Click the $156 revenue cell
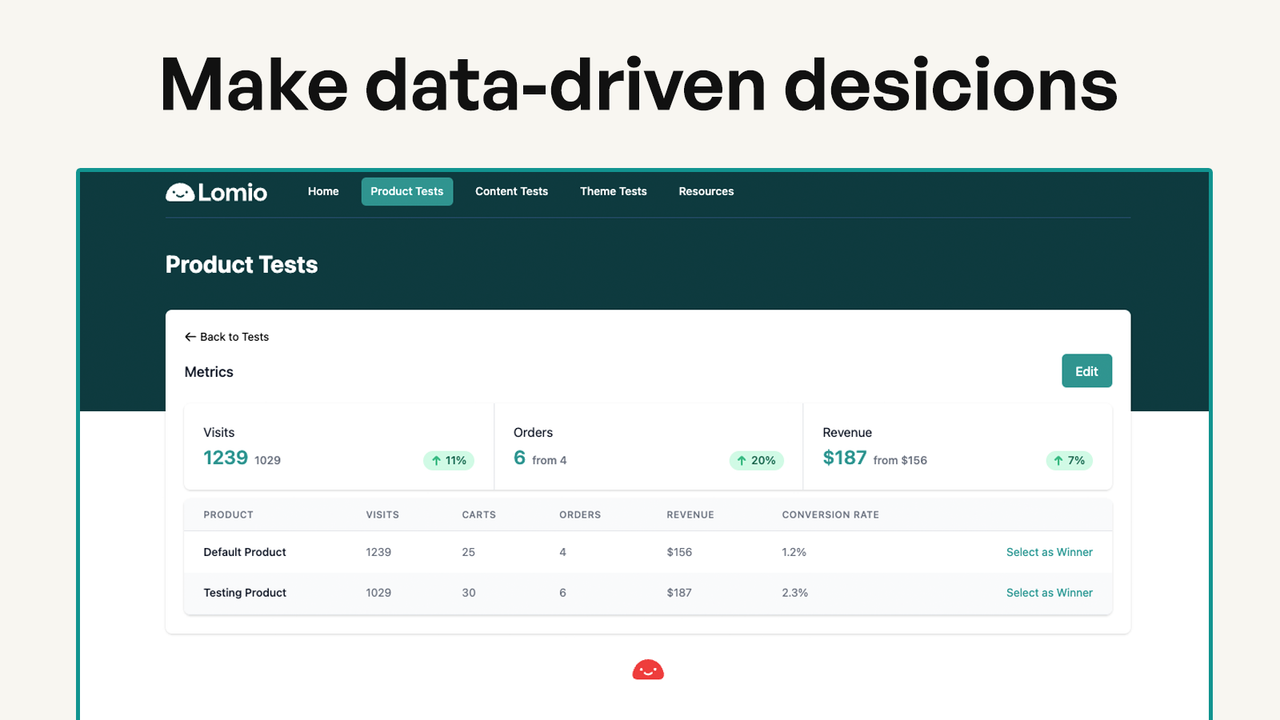The width and height of the screenshot is (1280, 720). pos(679,552)
